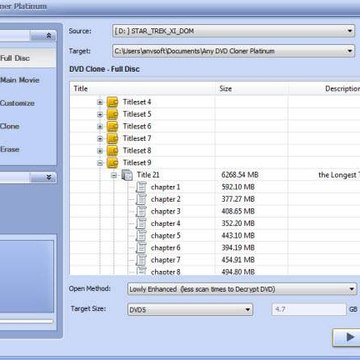Expand the Titleset 4 node
The height and width of the screenshot is (360, 360).
point(100,102)
